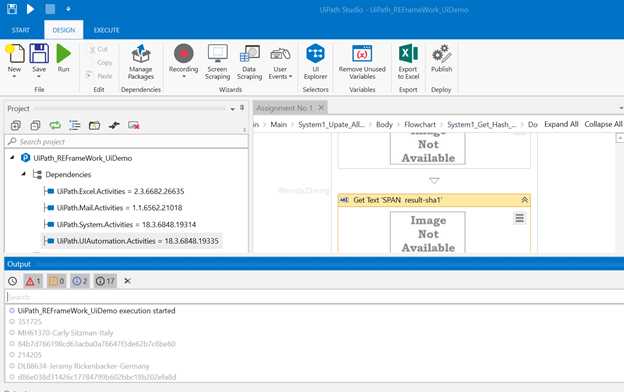Click the project settings icon in Project toolbar
Image resolution: width=624 pixels, height=392 pixels.
(114, 125)
